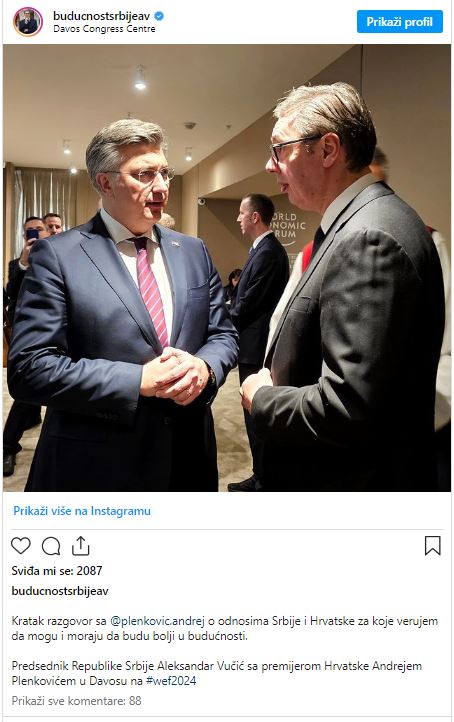The height and width of the screenshot is (722, 454).
Task: Open the buducnostsrbijeav profile avatar
Action: pyautogui.click(x=28, y=22)
